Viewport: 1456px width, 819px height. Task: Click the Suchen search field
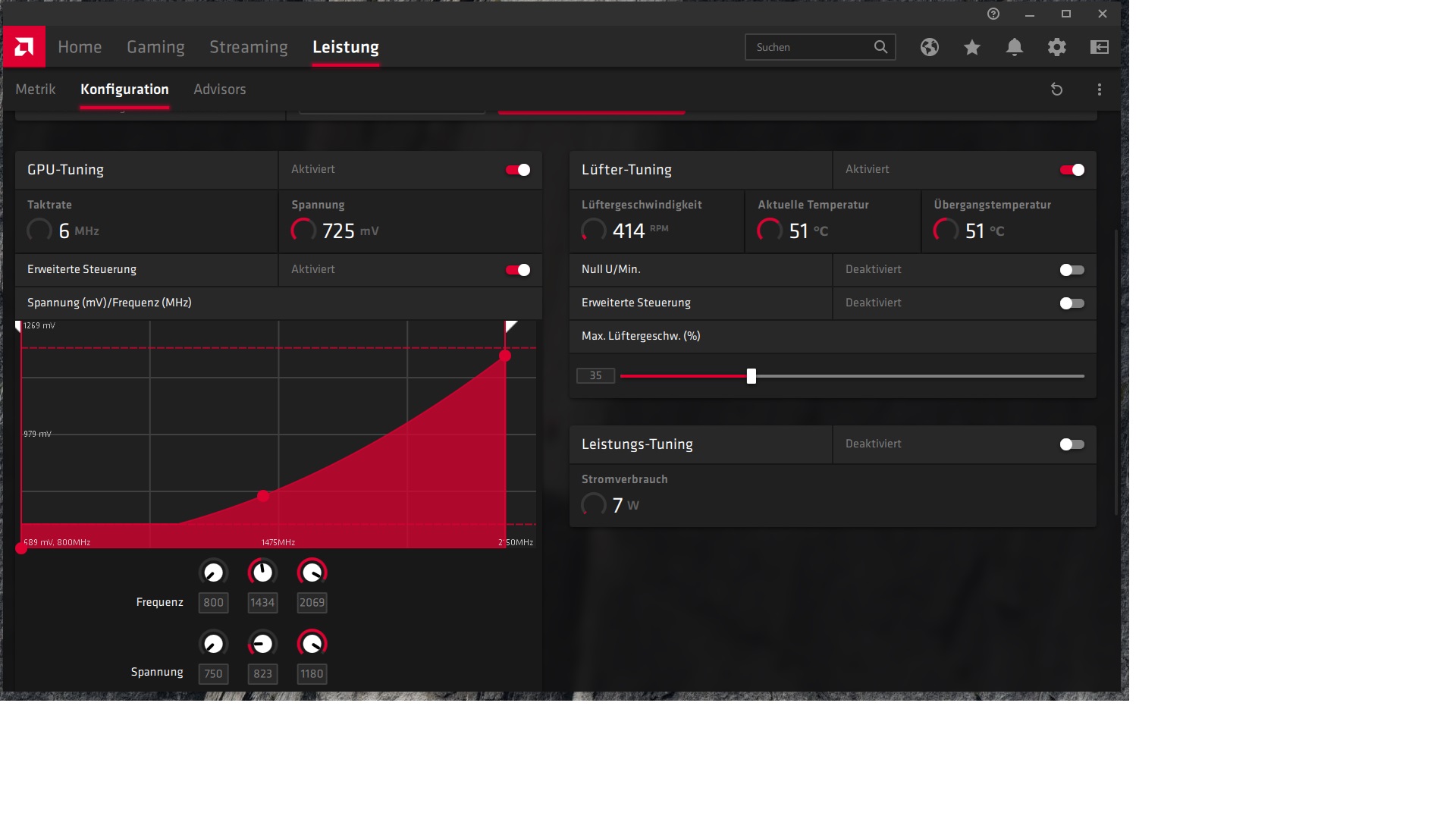tap(808, 47)
